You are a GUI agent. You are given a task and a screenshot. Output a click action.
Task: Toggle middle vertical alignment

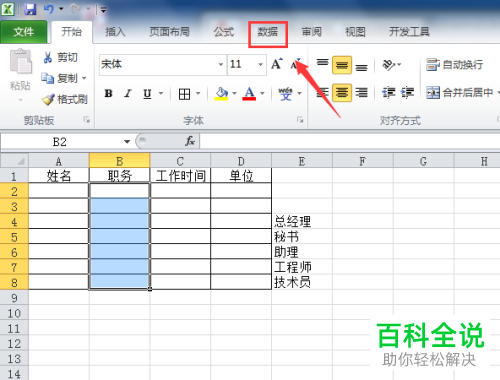(x=342, y=65)
